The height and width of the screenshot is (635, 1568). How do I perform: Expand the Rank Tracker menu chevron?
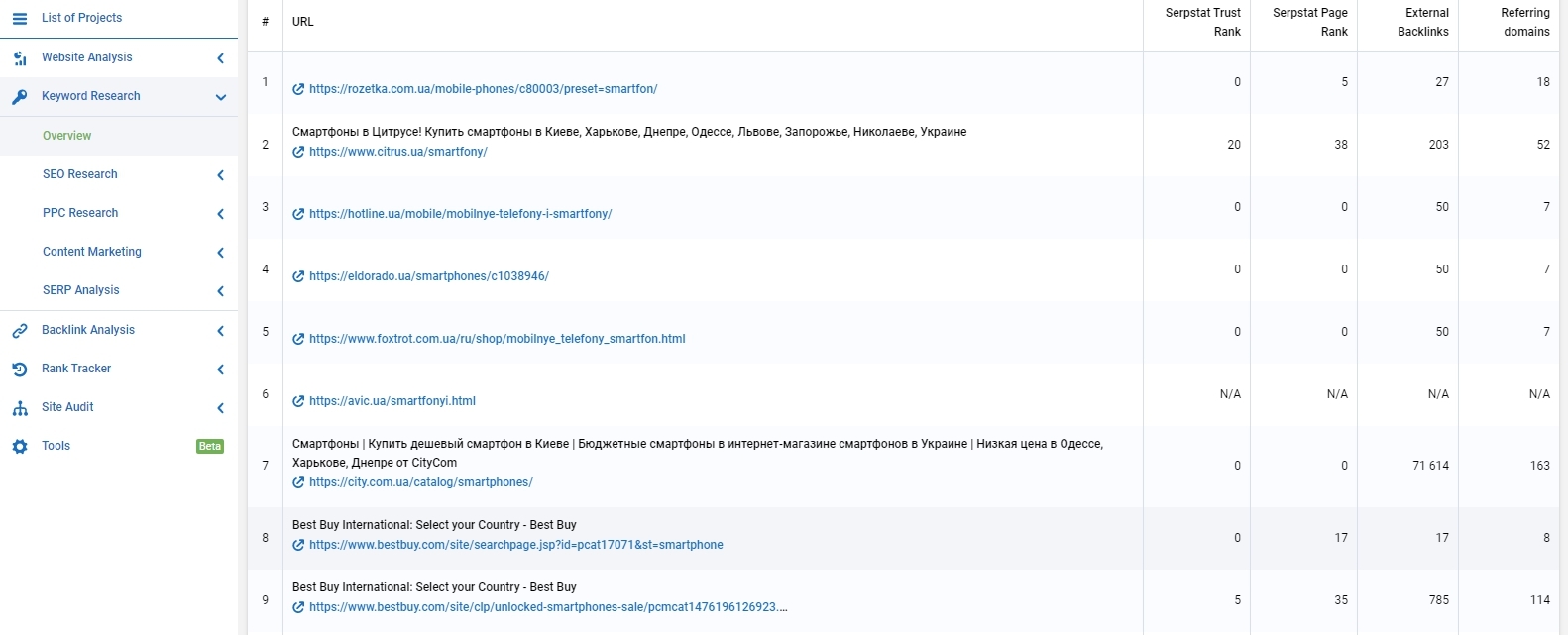pyautogui.click(x=221, y=370)
